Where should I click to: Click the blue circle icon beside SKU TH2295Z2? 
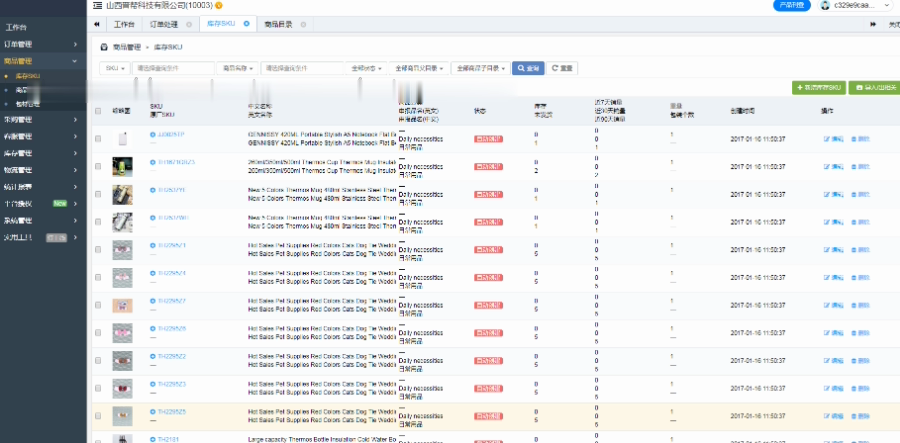pos(153,356)
